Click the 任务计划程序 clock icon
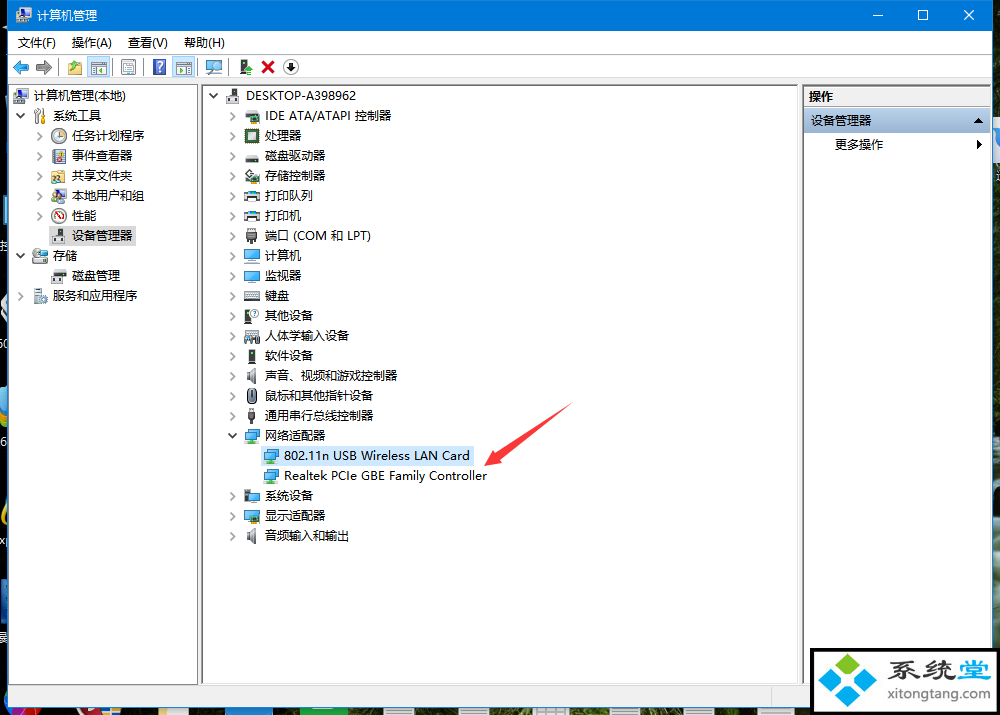Image resolution: width=1000 pixels, height=715 pixels. click(59, 136)
